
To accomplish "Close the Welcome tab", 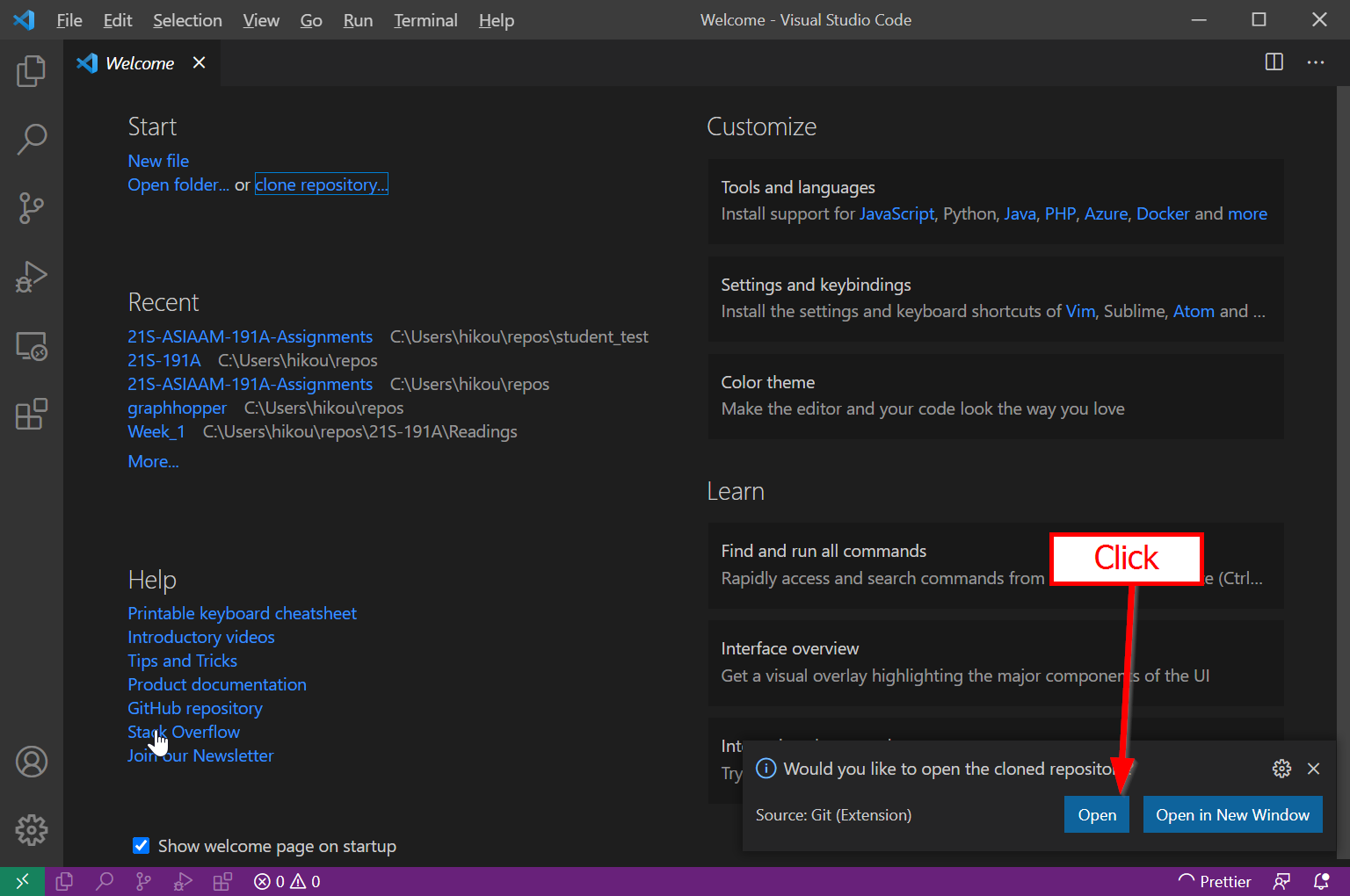I will [200, 62].
